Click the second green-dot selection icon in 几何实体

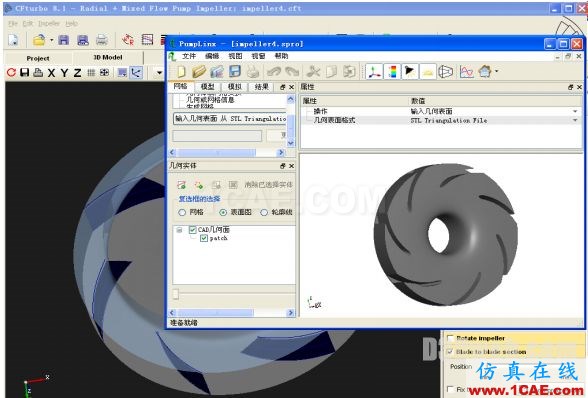click(x=198, y=185)
